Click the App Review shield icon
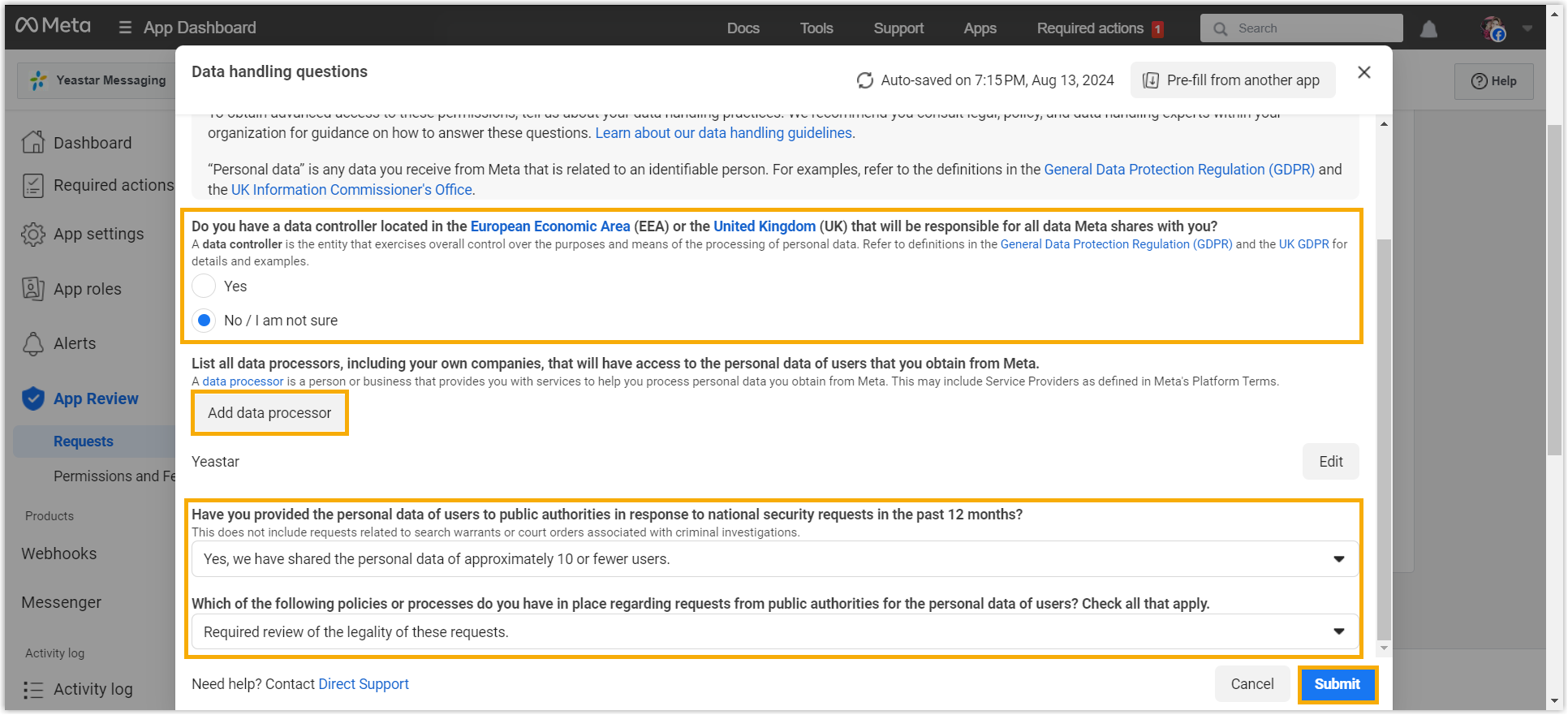The width and height of the screenshot is (1568, 715). coord(33,398)
